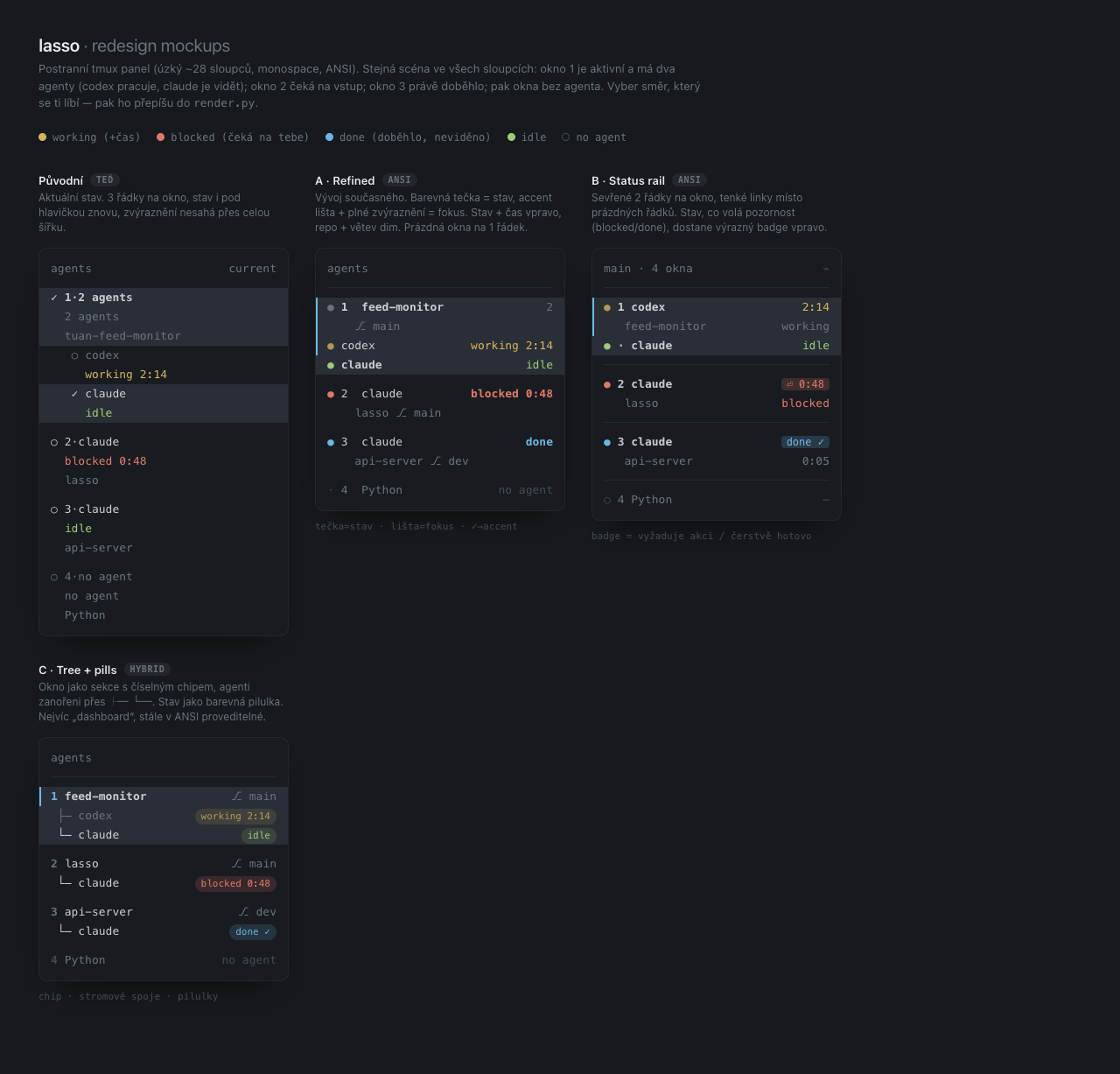Click the branch icon in api-server dev row of panel A
The height and width of the screenshot is (1074, 1120).
tap(436, 461)
